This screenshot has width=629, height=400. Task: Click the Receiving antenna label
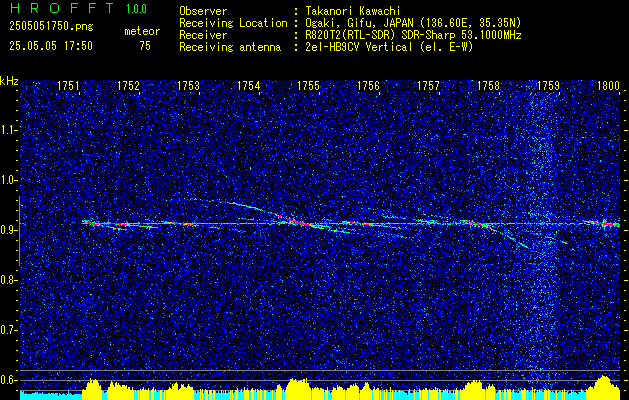230,47
